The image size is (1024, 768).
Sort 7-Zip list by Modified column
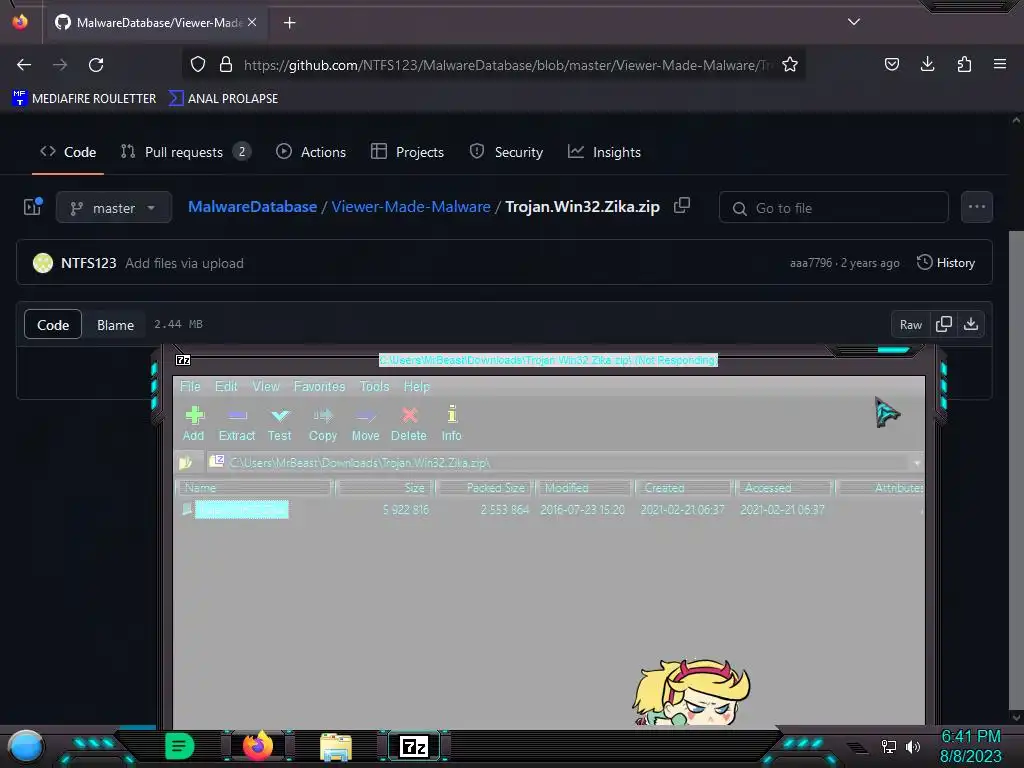584,488
